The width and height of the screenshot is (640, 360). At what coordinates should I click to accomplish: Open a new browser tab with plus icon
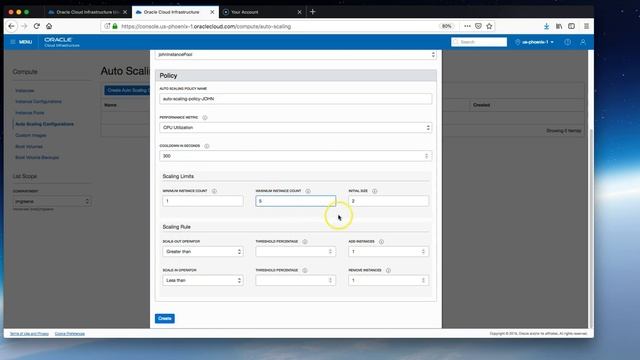[313, 12]
